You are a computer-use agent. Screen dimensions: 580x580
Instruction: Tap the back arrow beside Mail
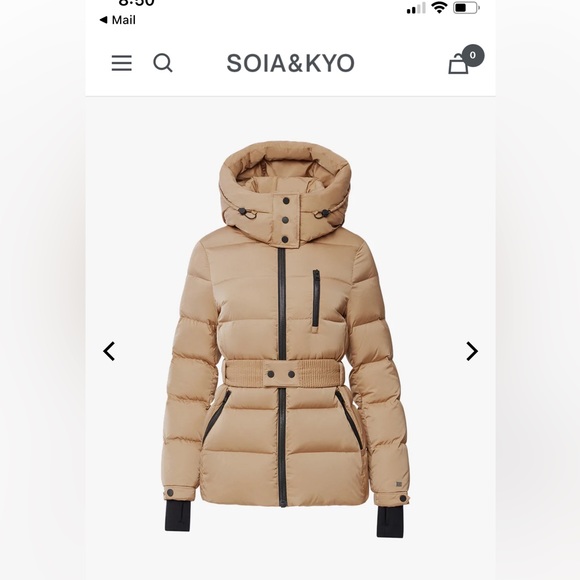tap(104, 20)
